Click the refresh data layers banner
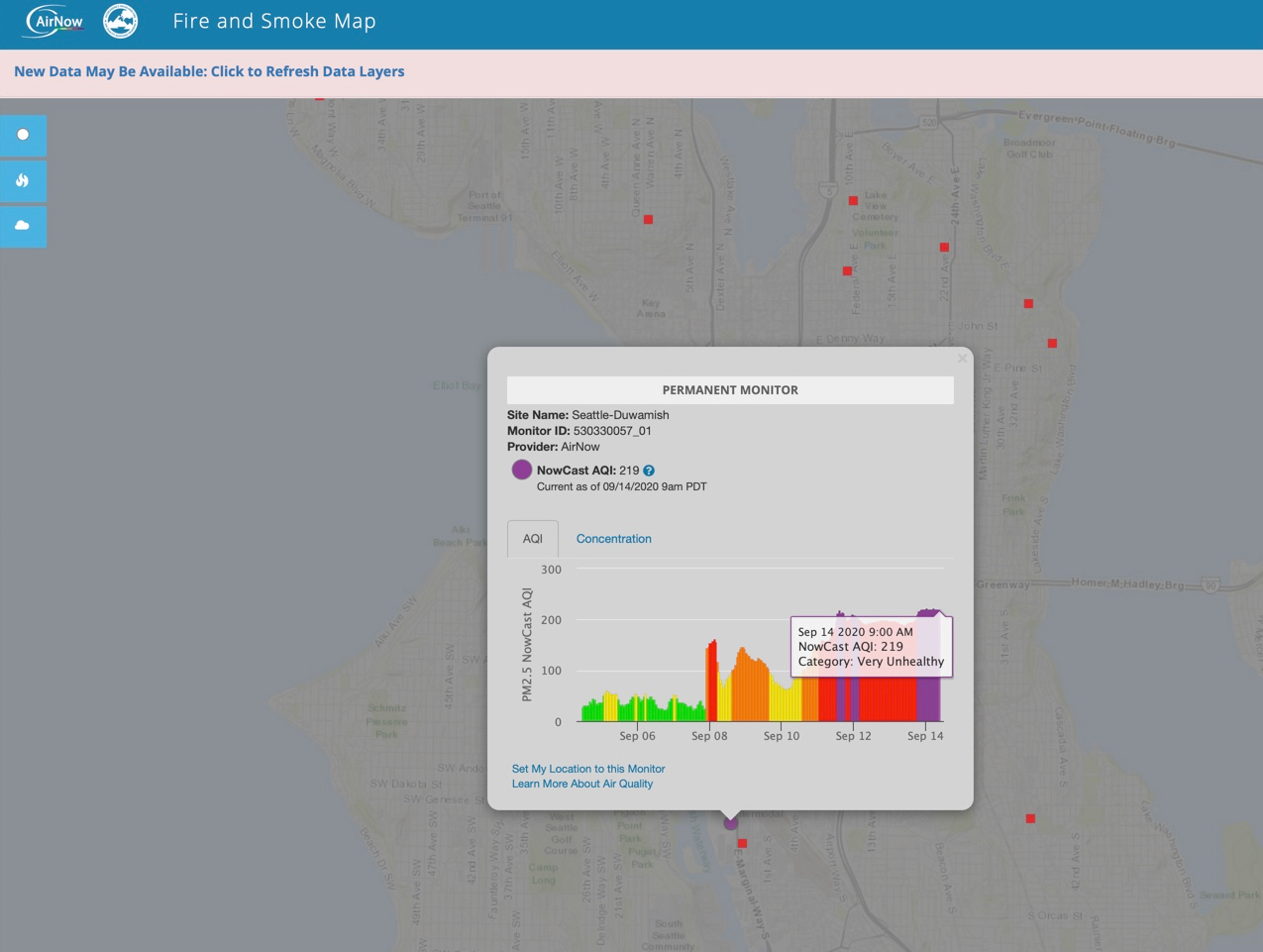1263x952 pixels. (x=209, y=71)
